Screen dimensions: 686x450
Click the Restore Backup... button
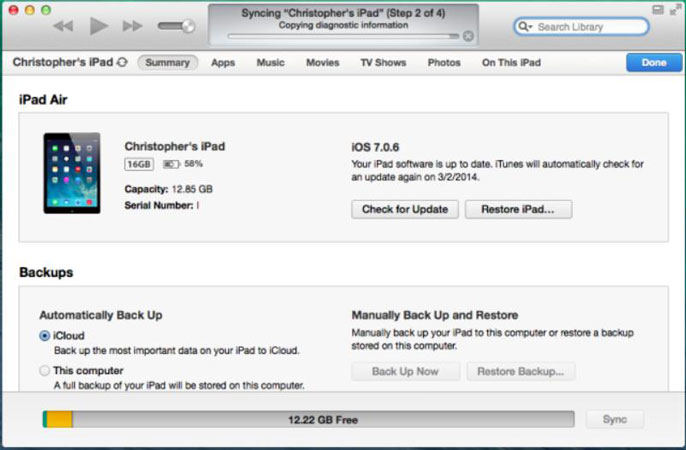tap(520, 371)
